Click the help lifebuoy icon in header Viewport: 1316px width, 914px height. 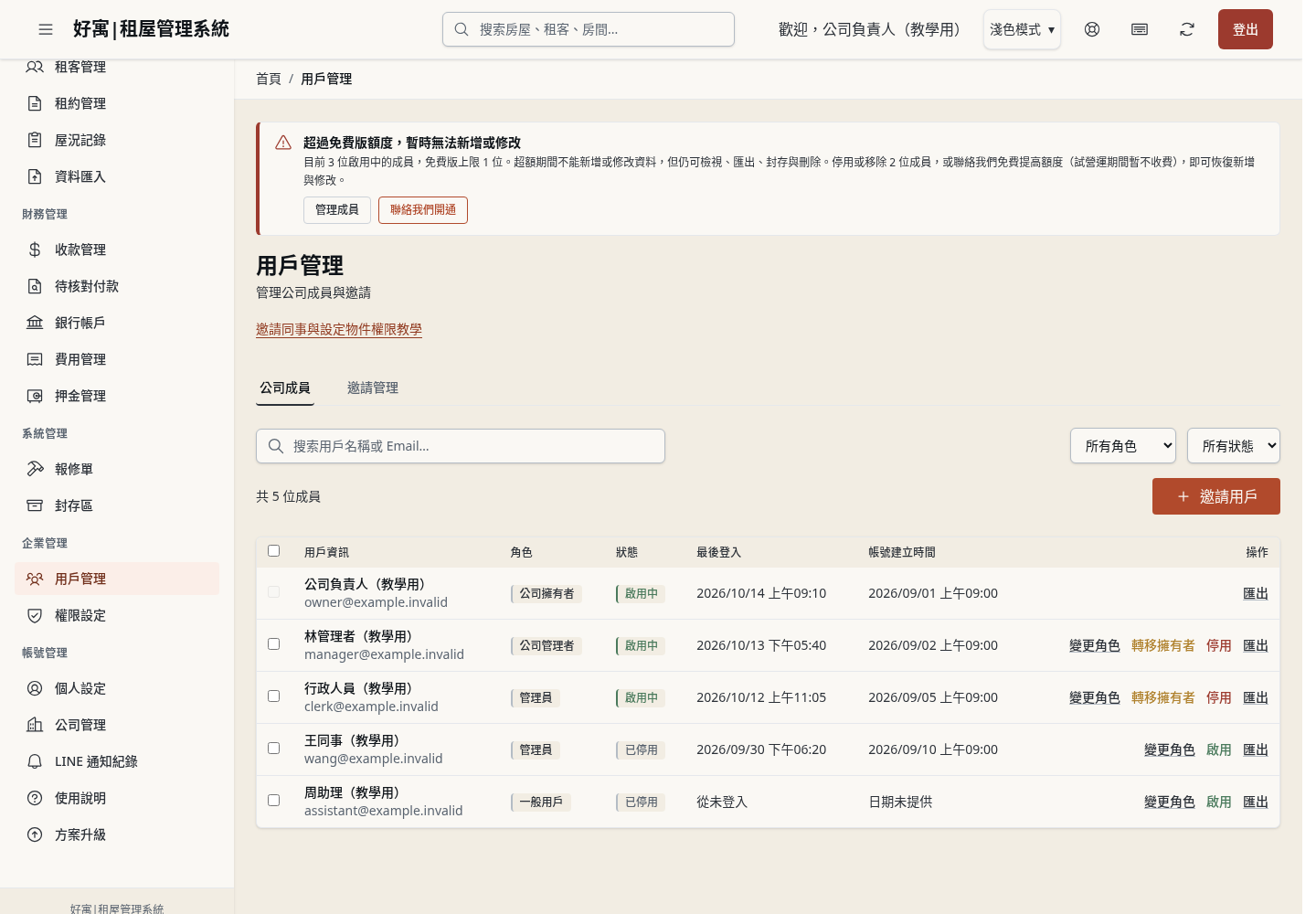1092,29
